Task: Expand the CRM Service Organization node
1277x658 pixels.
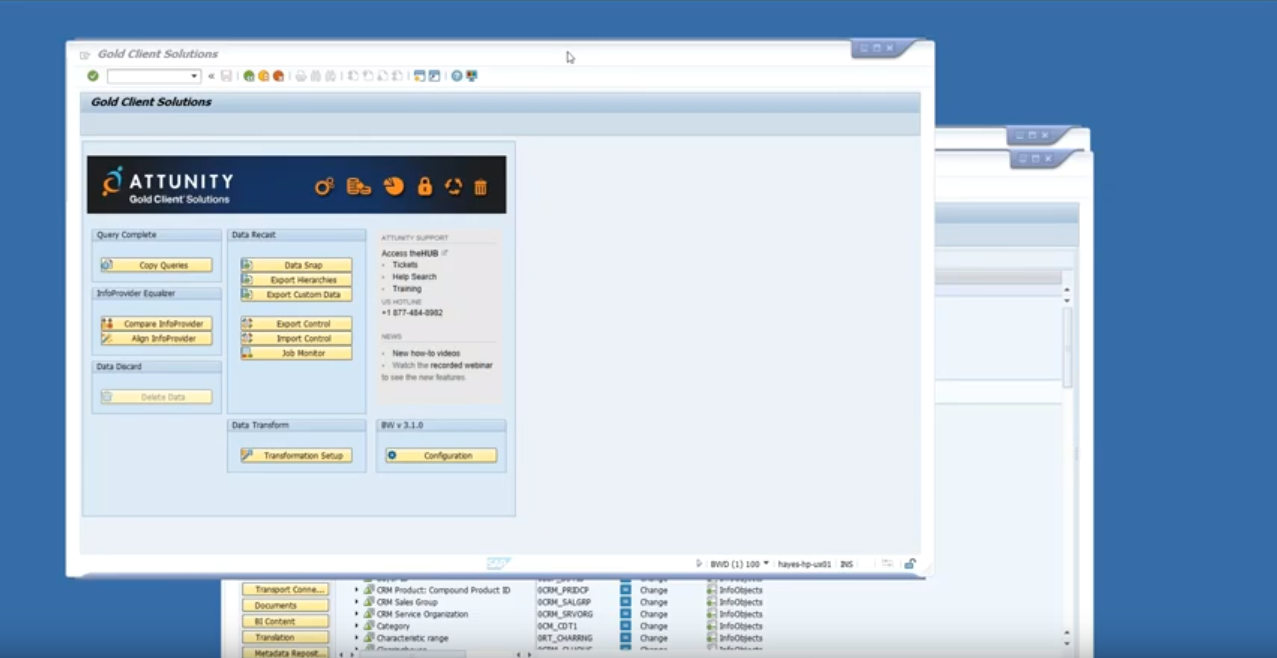Action: [x=356, y=614]
